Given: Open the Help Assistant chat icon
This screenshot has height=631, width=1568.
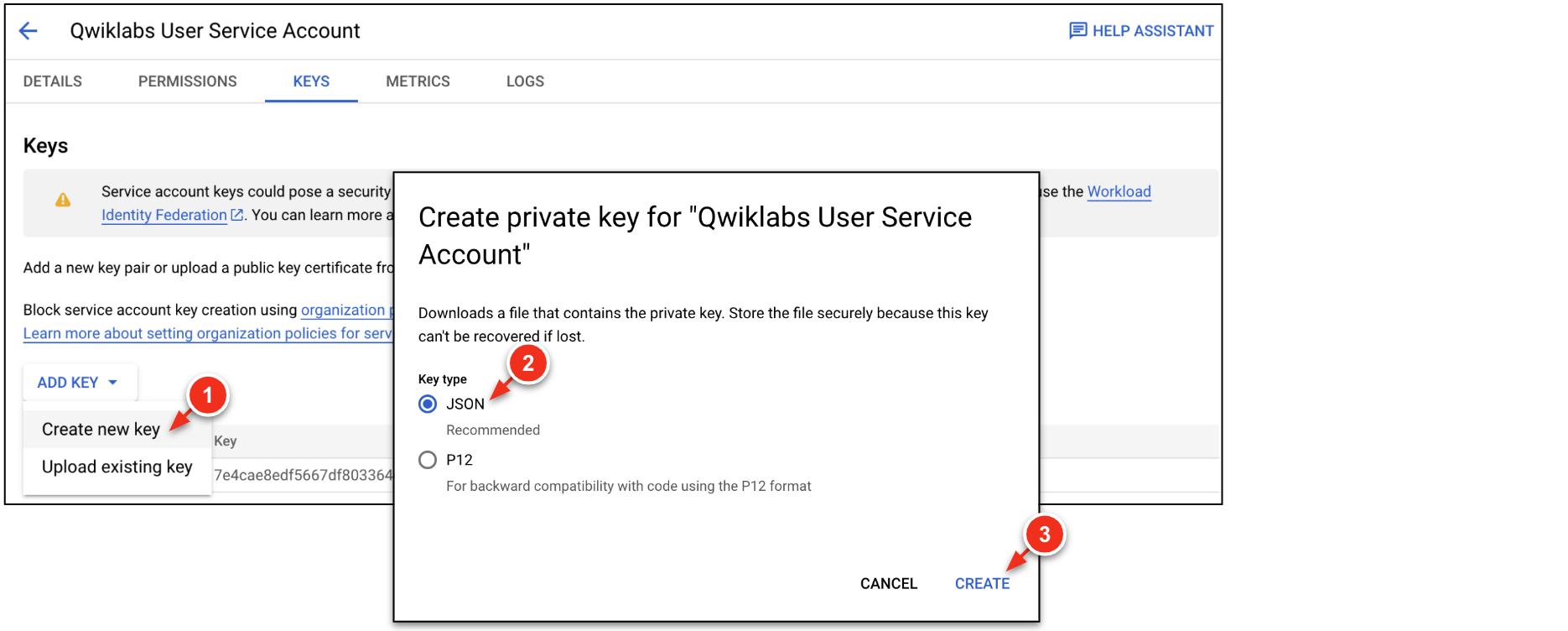Looking at the screenshot, I should tap(1077, 31).
